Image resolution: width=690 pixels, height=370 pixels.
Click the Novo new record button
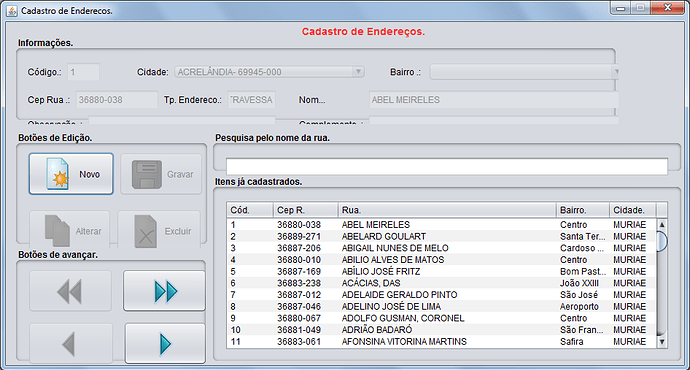point(71,174)
